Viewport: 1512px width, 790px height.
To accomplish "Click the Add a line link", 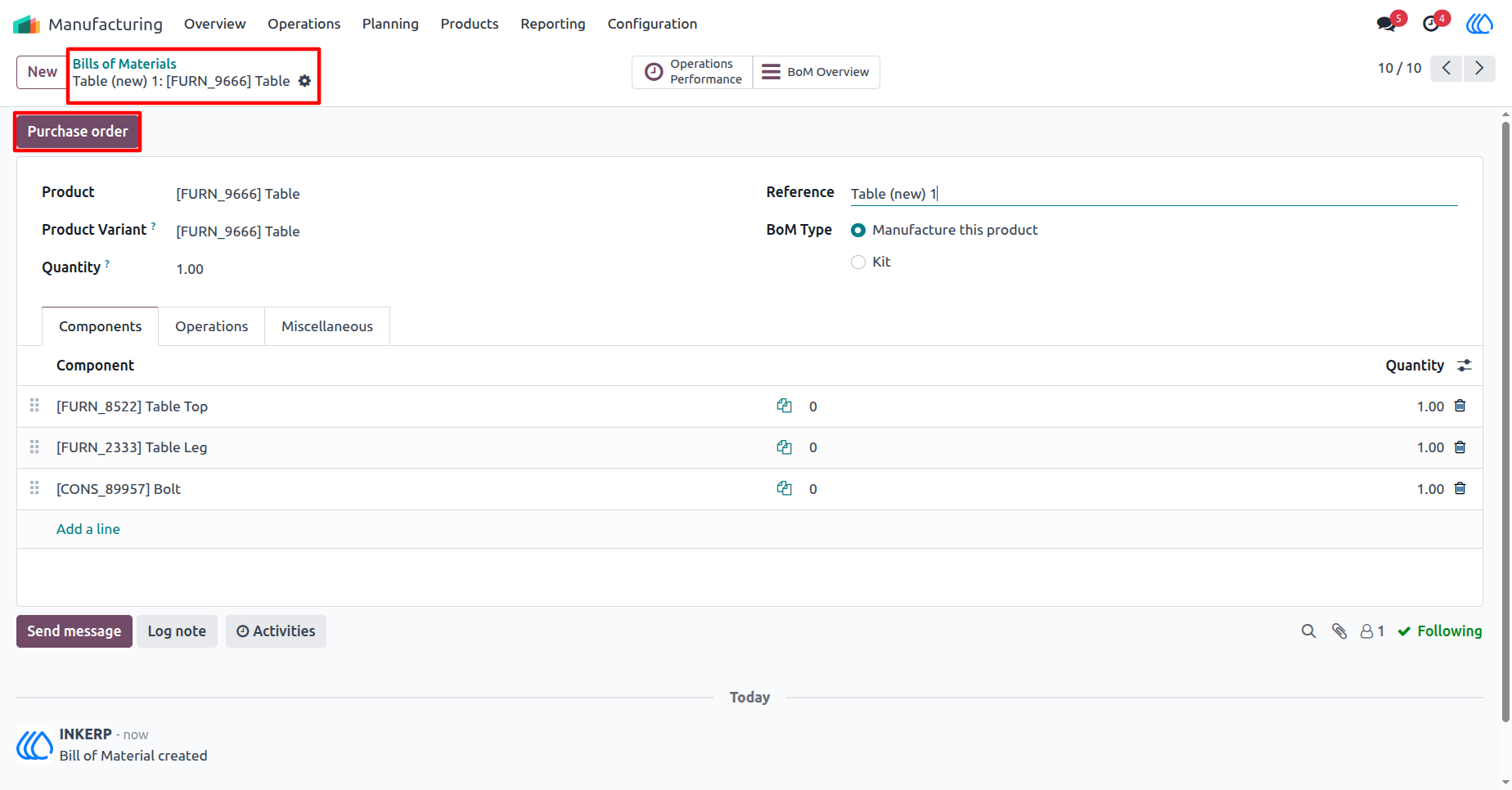I will (x=88, y=529).
